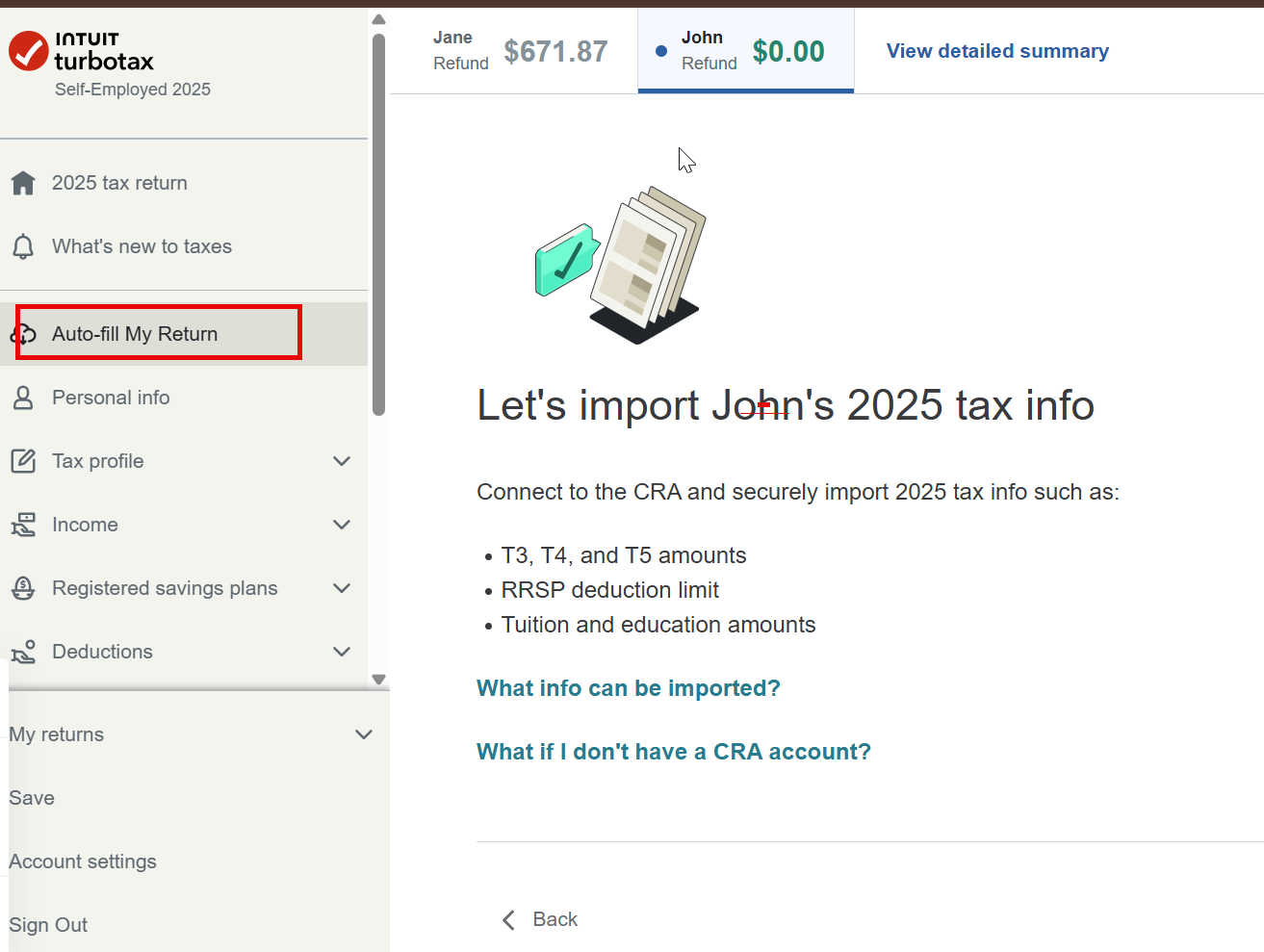Open 'What info can be imported?' link
Image resolution: width=1264 pixels, height=952 pixels.
[x=628, y=688]
